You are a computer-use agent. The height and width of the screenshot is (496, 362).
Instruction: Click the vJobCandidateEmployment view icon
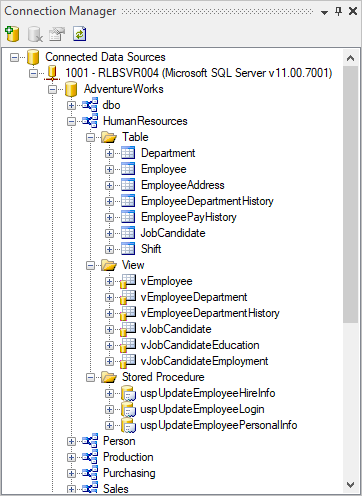[128, 361]
